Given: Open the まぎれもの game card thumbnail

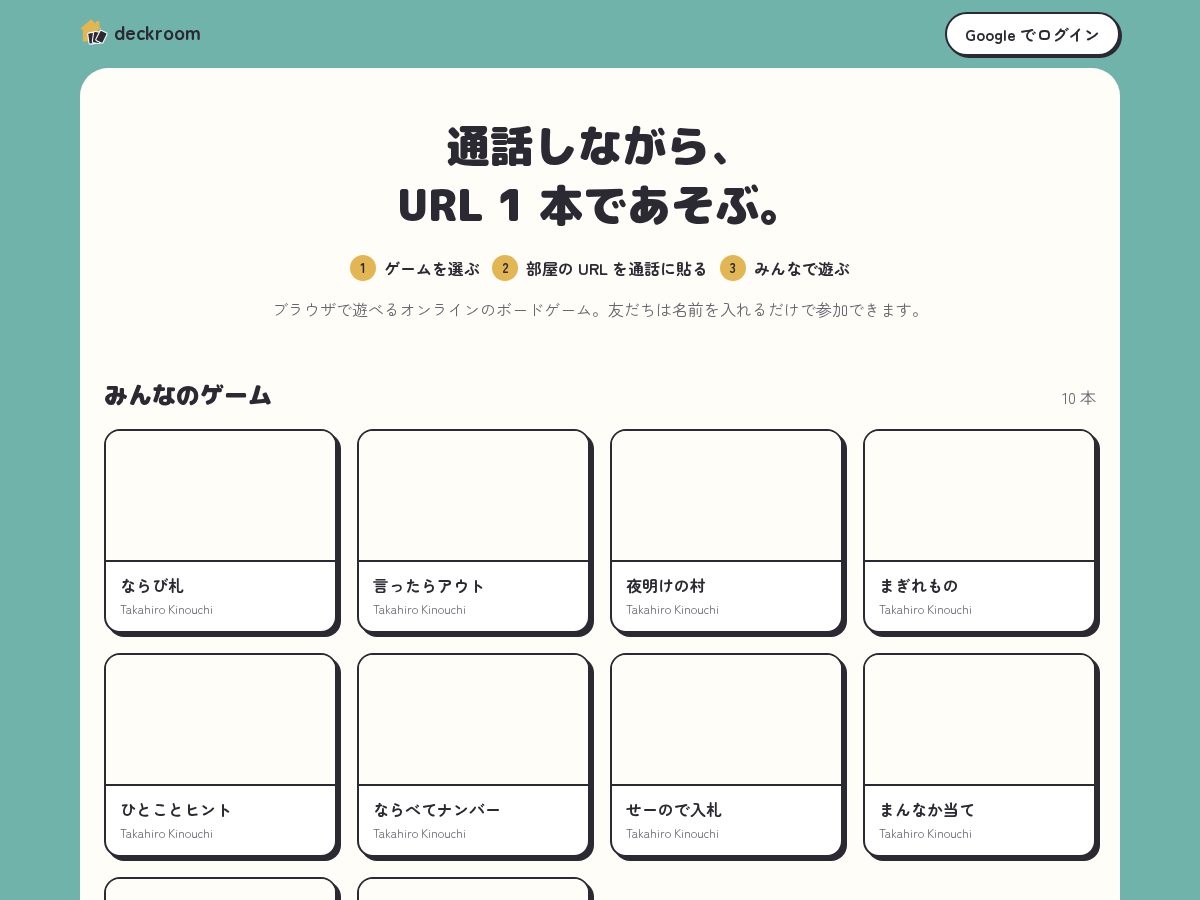Looking at the screenshot, I should (x=979, y=496).
